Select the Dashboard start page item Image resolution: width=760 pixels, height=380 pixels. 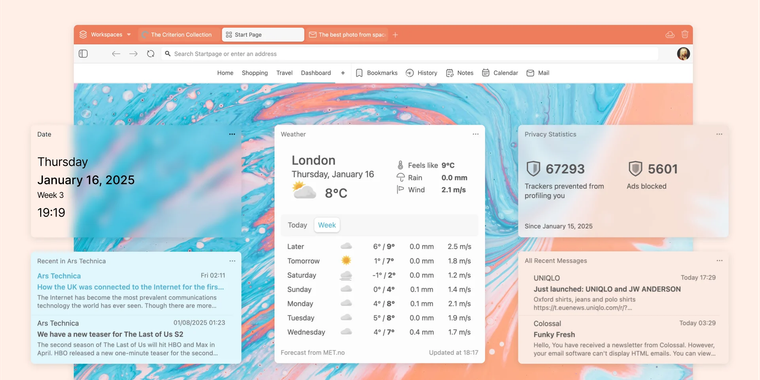(x=316, y=73)
